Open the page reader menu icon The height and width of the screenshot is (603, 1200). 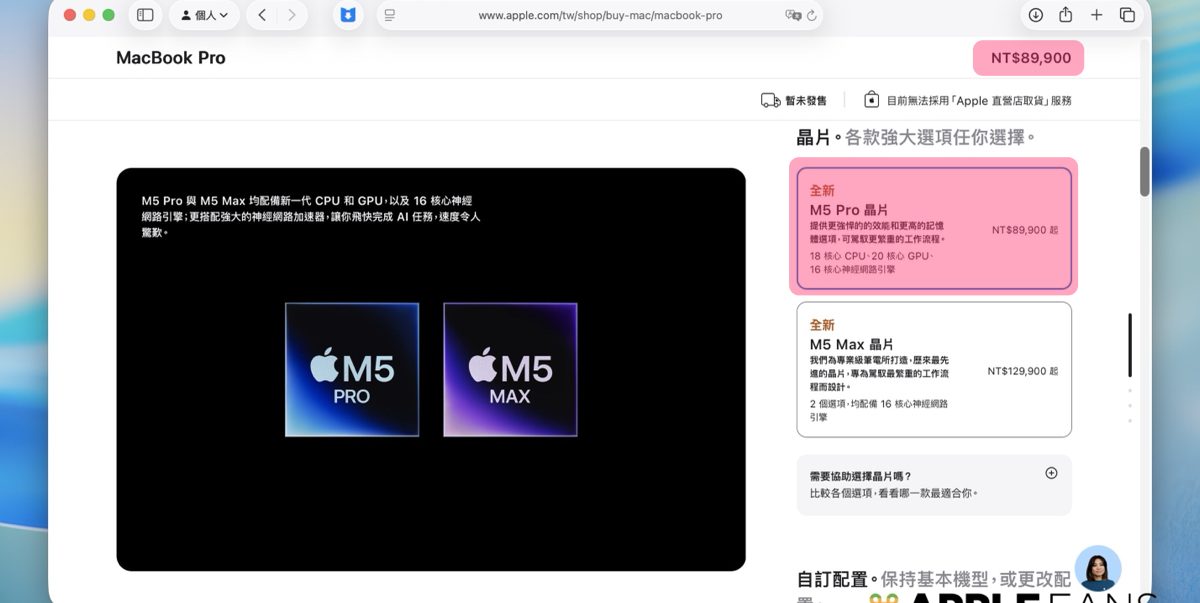[390, 15]
